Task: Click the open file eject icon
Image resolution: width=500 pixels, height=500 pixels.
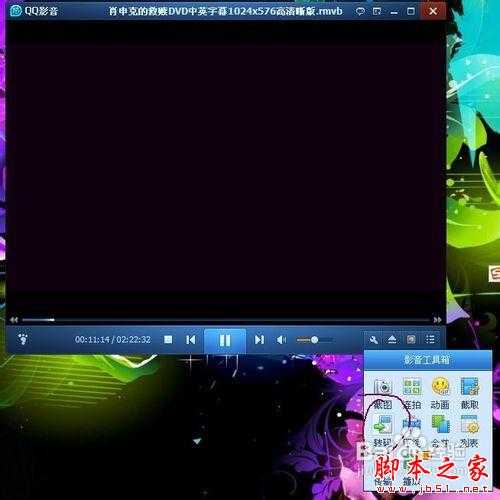Action: coord(392,340)
